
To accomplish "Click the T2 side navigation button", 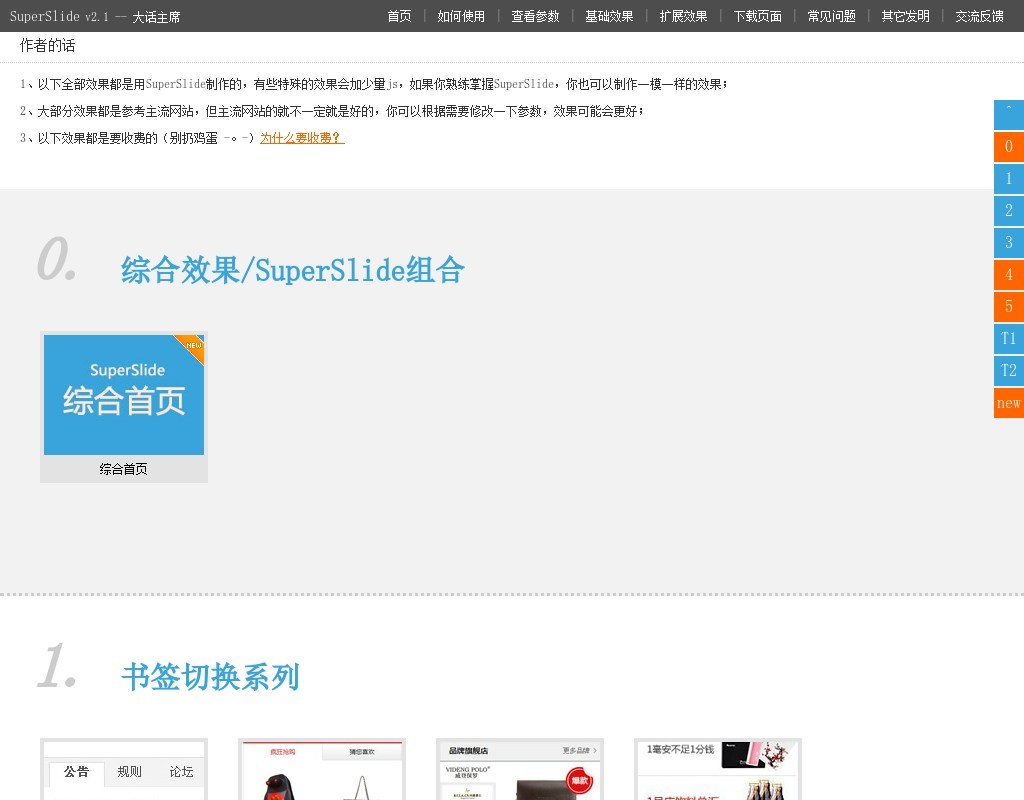I will point(1009,371).
